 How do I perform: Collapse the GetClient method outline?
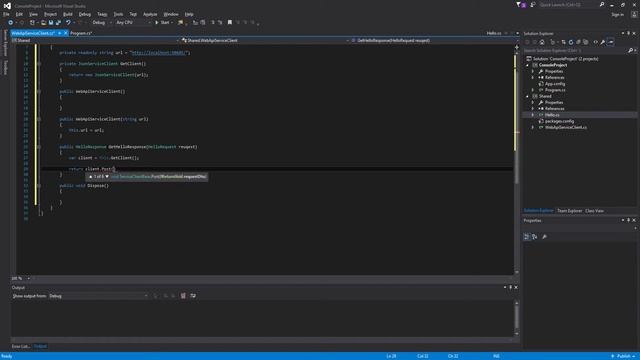(x=39, y=64)
